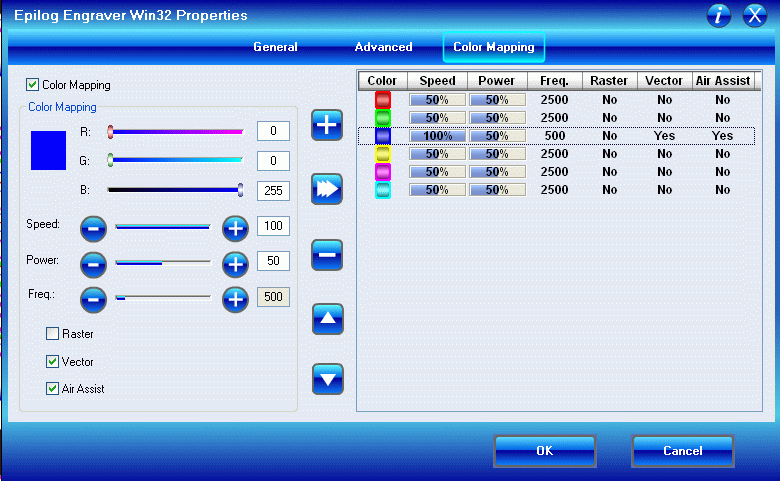Click the large blue color preview square

click(48, 150)
